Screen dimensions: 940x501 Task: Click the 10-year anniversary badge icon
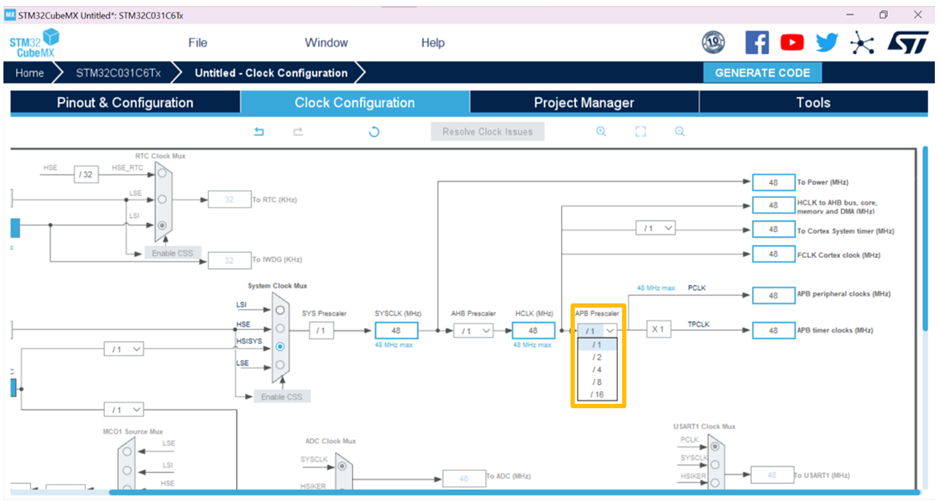click(713, 43)
